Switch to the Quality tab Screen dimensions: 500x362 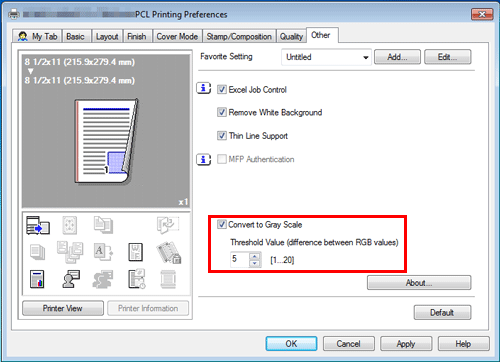(291, 36)
